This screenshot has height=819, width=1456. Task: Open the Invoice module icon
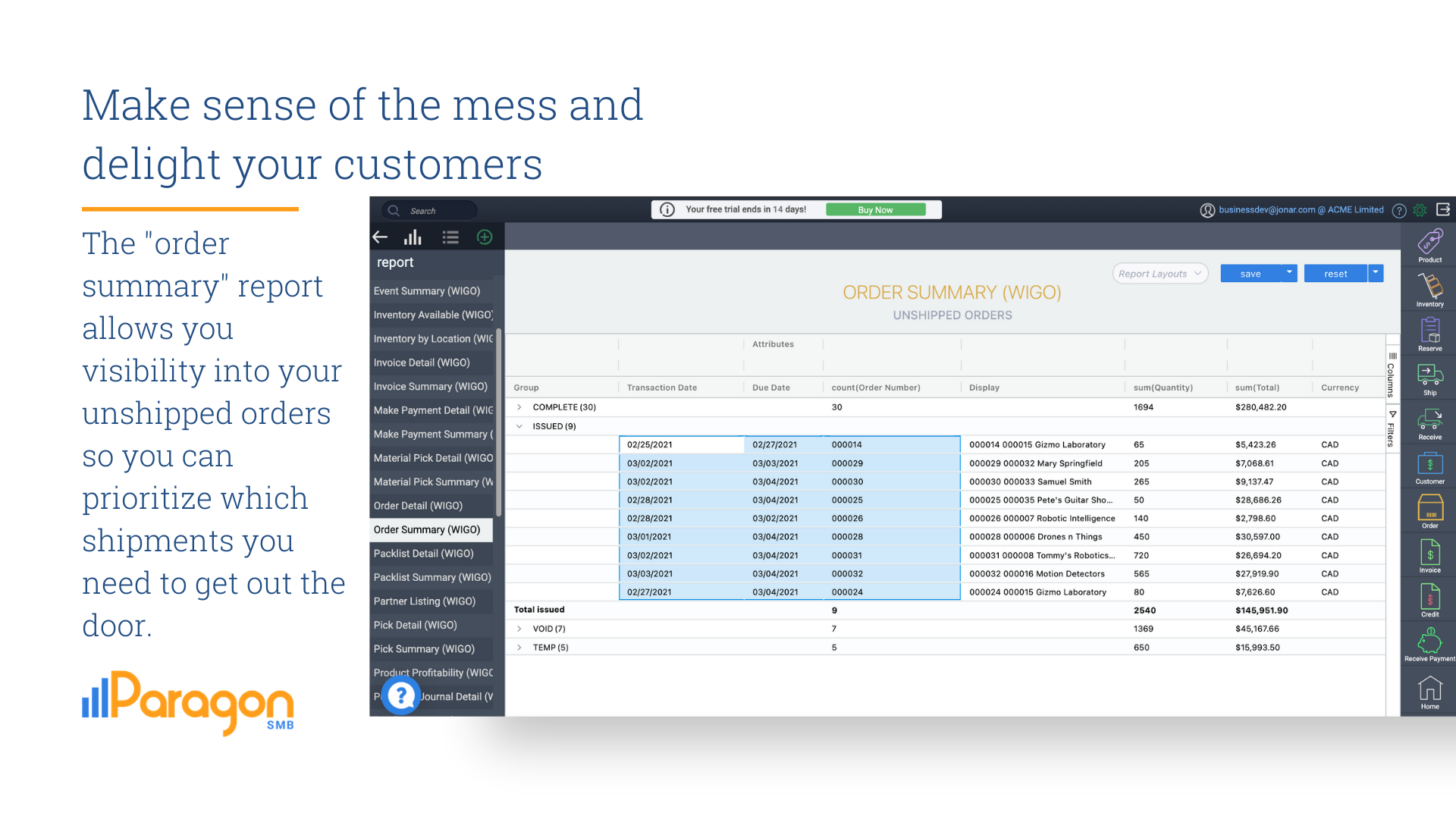[1429, 552]
